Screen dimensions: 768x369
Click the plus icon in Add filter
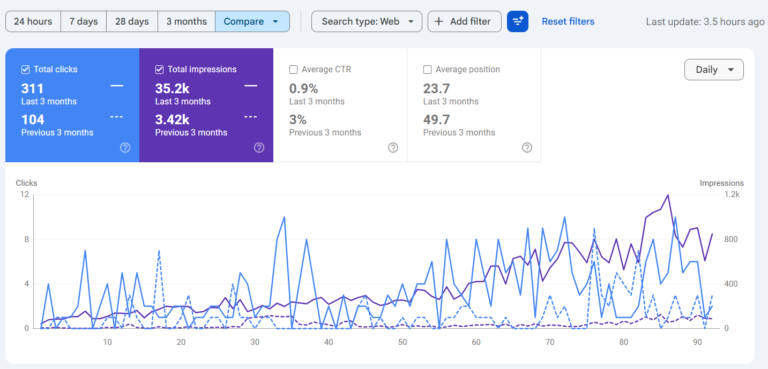tap(439, 22)
